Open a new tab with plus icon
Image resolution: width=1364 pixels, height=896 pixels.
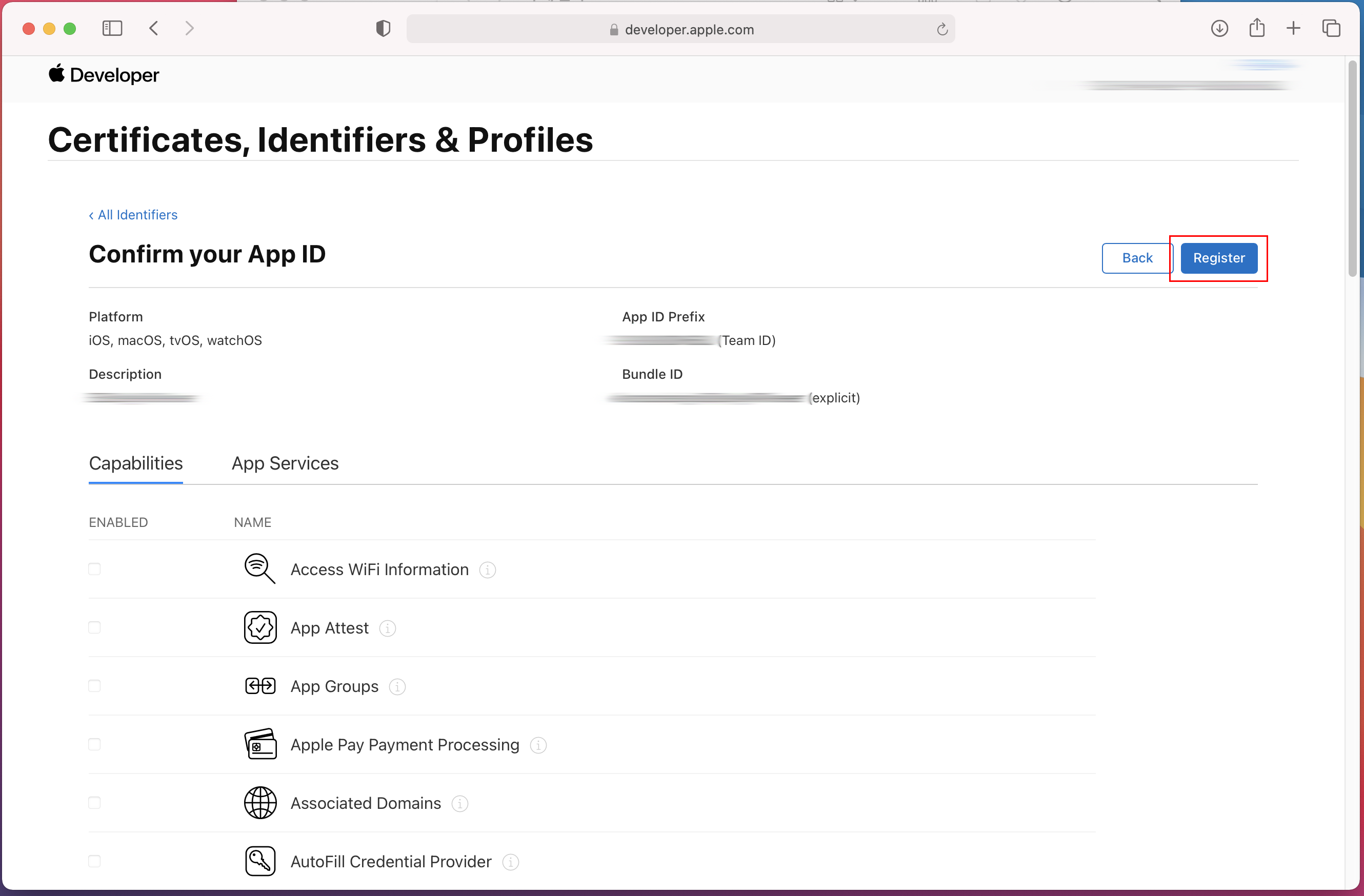(x=1294, y=28)
